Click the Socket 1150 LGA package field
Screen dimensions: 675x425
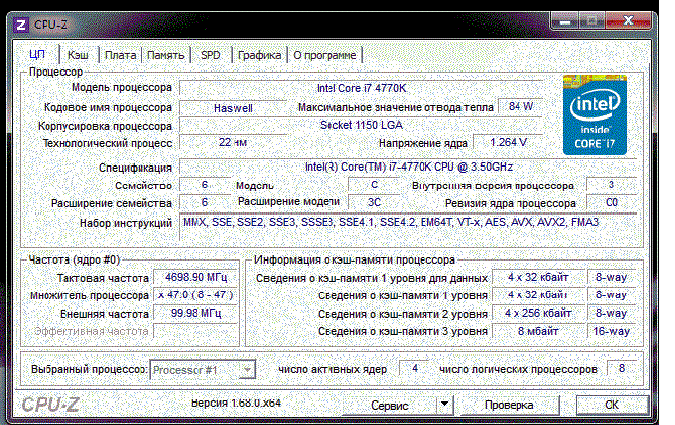(x=361, y=125)
